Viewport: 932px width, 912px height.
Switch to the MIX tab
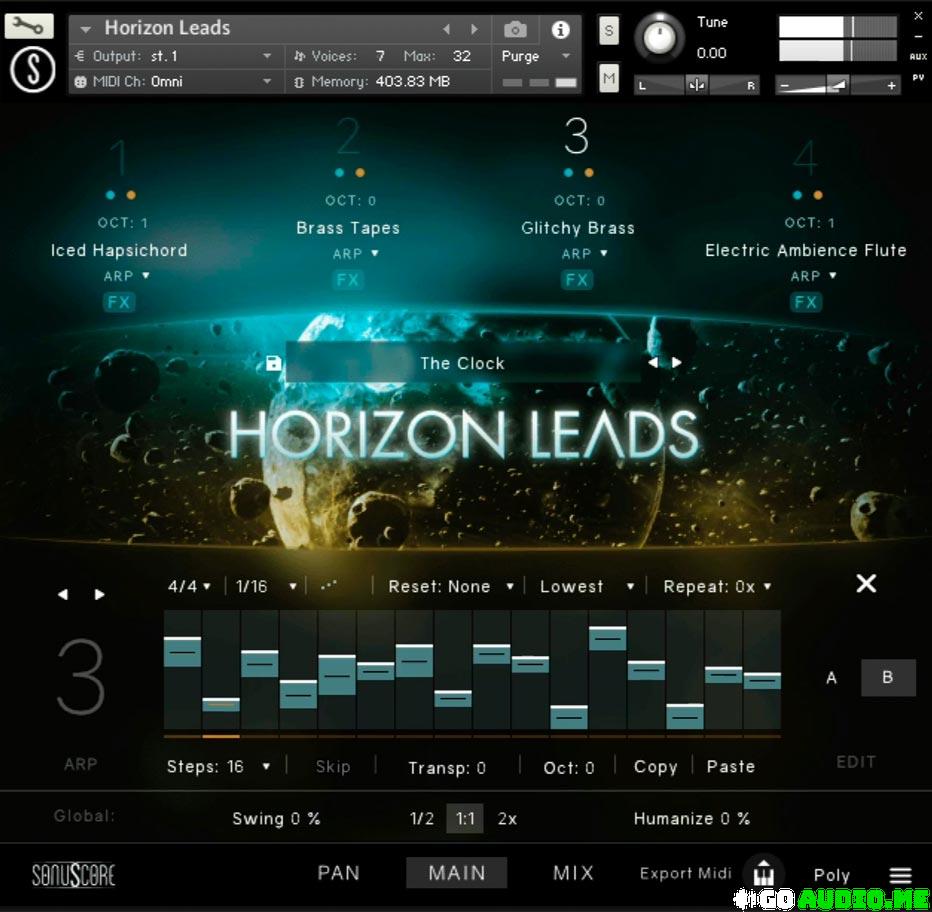coord(573,873)
